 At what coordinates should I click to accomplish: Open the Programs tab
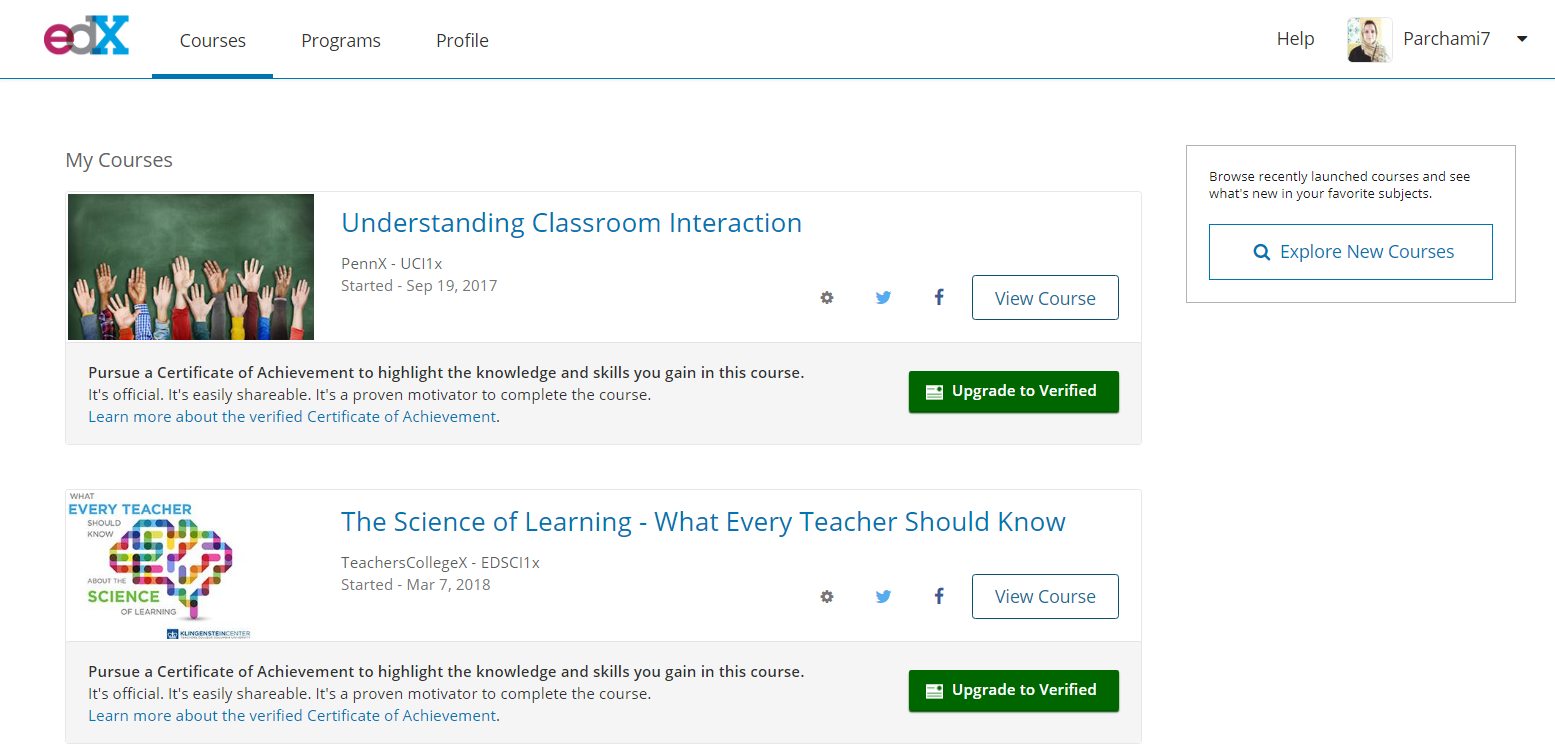(x=341, y=41)
